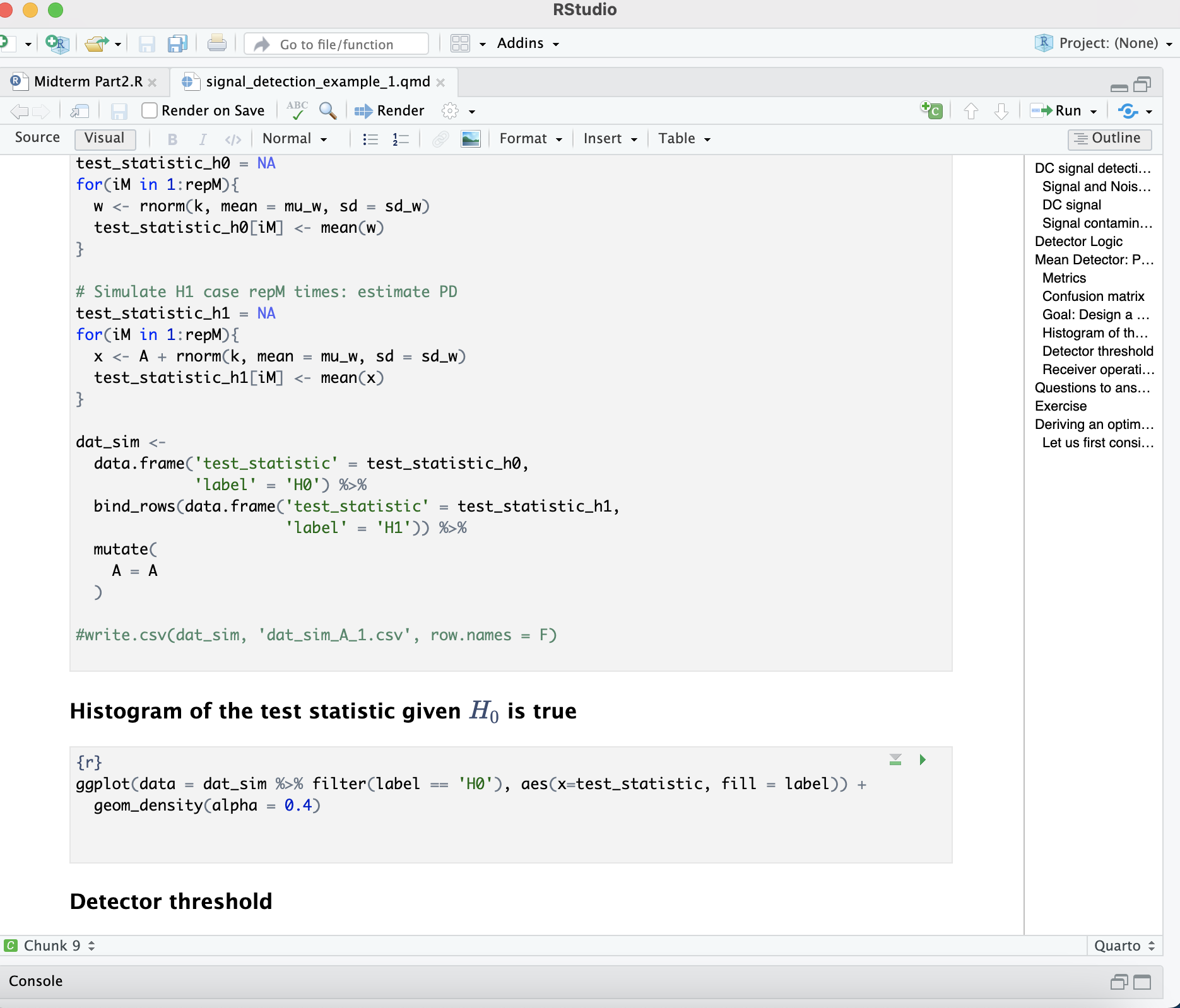Switch editor to Source mode

(37, 138)
